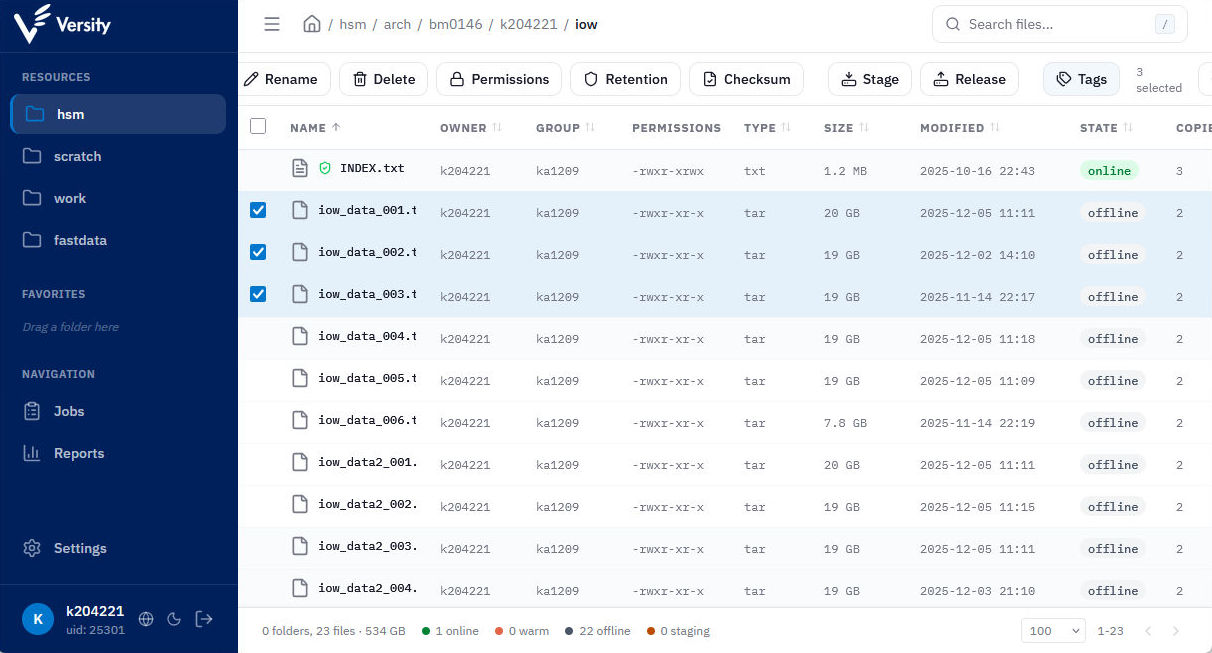
Task: Release the selected files
Action: [x=969, y=79]
